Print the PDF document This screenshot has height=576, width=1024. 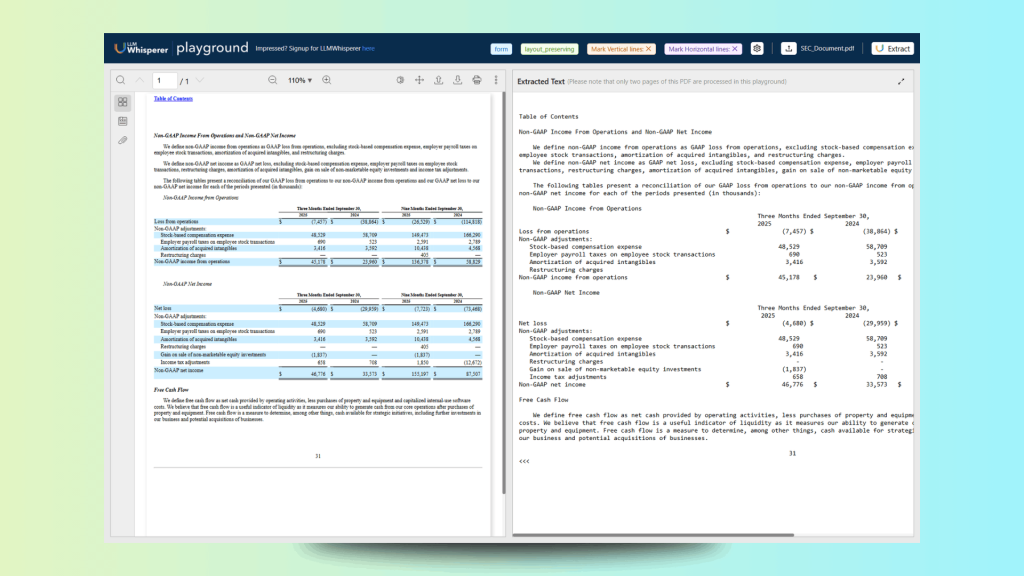coord(477,80)
